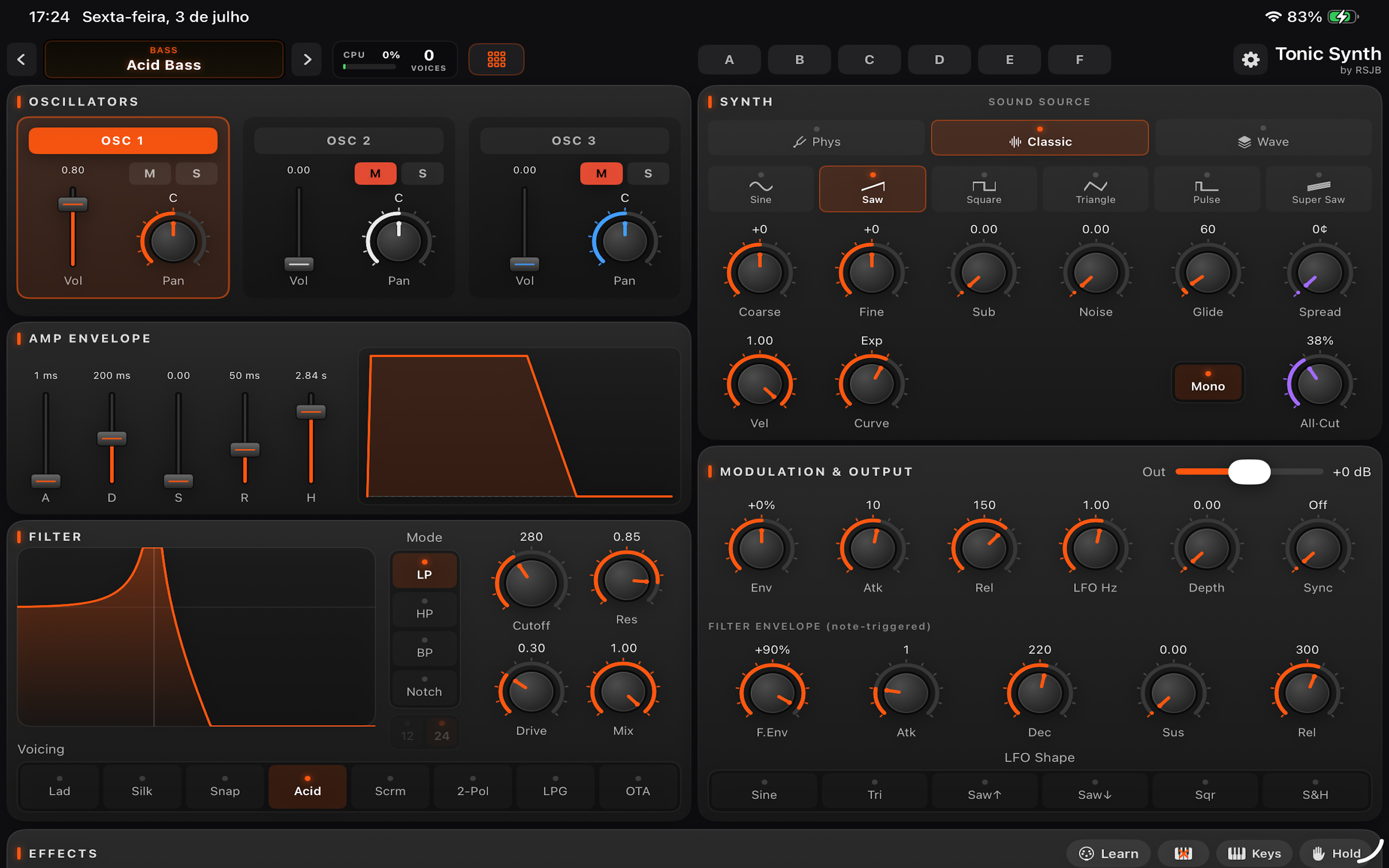The image size is (1389, 868).
Task: Select snapshot slot B
Action: click(799, 59)
